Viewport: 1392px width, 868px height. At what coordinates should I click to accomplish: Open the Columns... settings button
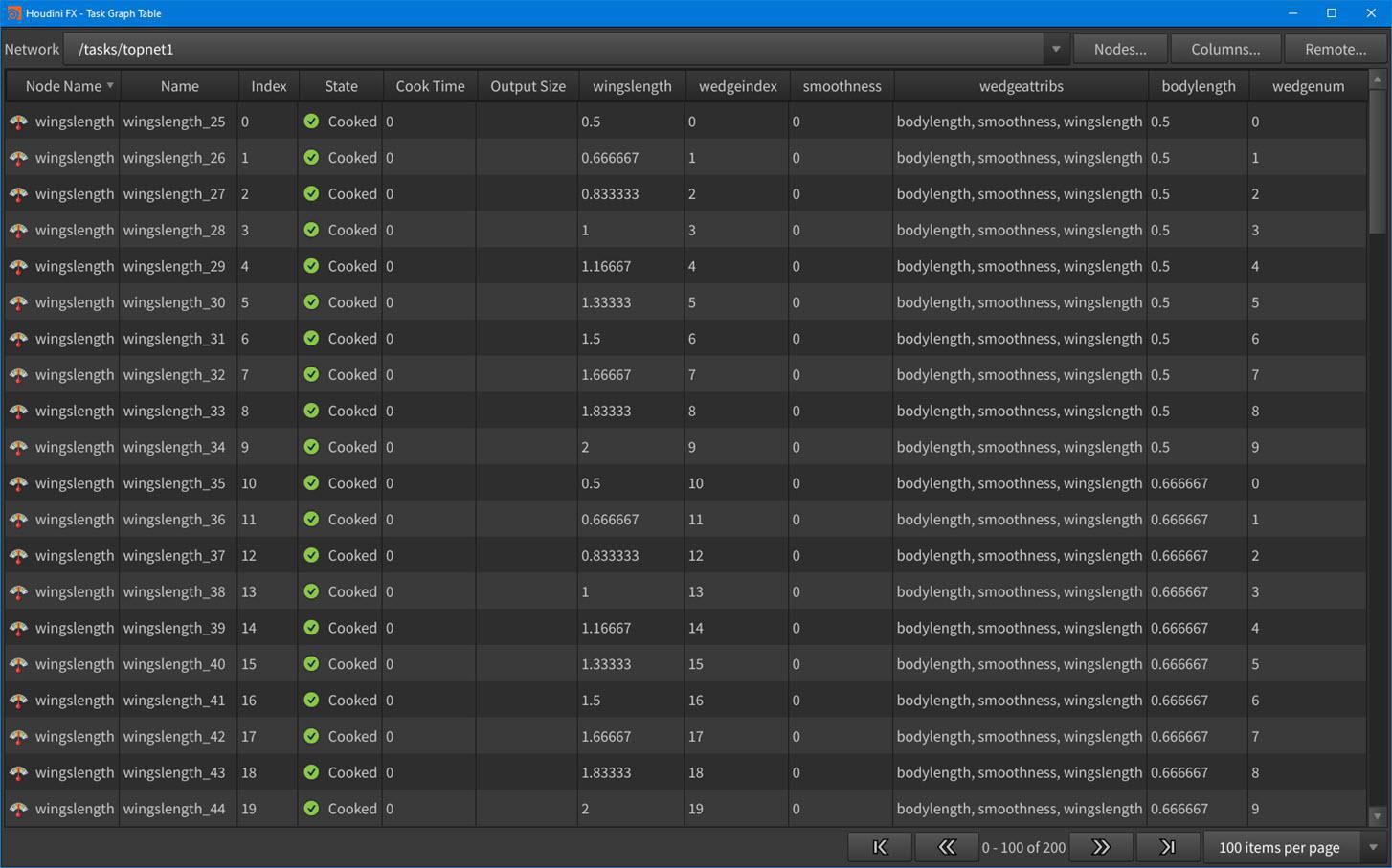pos(1224,49)
